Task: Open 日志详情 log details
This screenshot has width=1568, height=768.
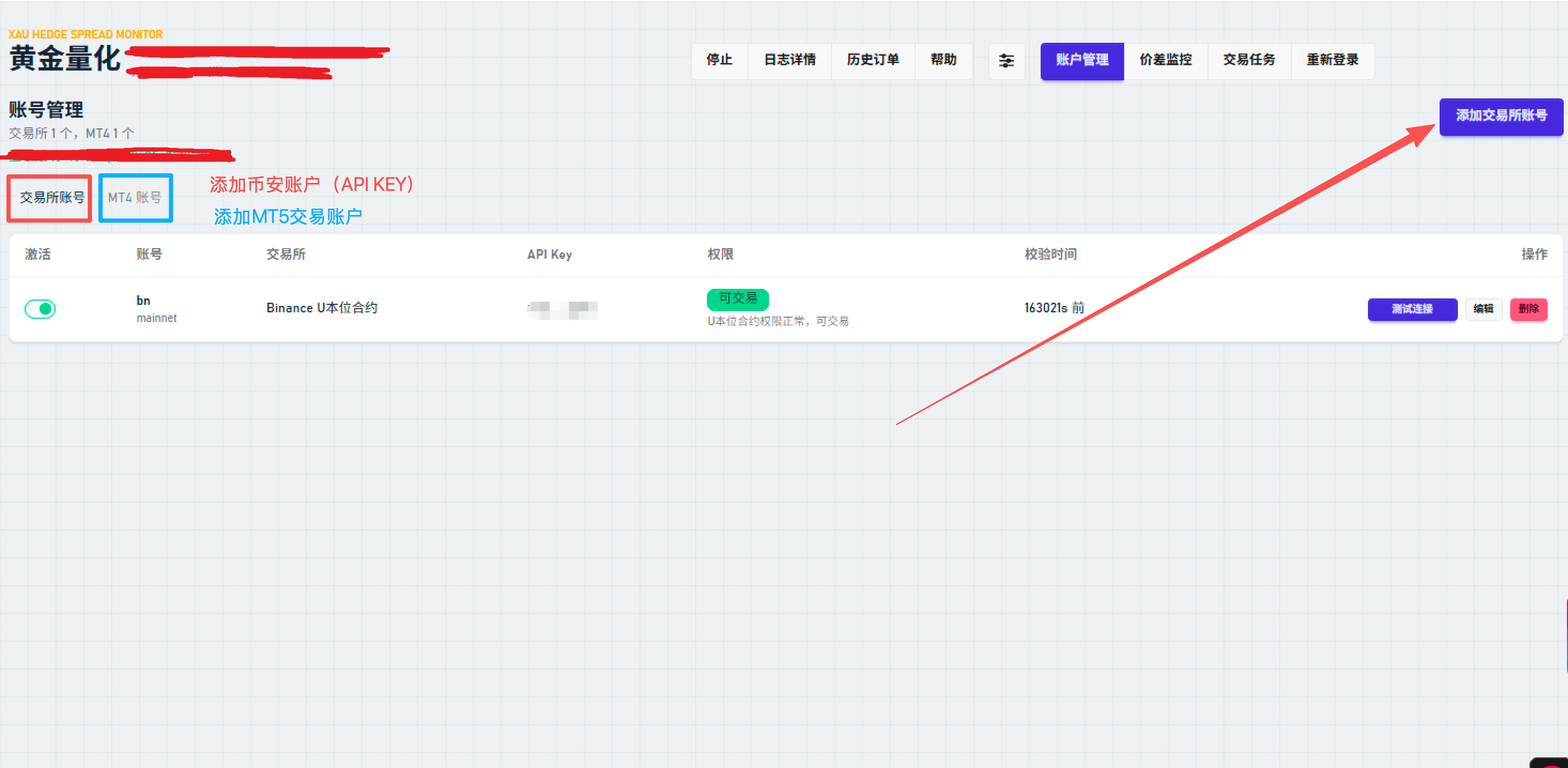Action: click(789, 60)
